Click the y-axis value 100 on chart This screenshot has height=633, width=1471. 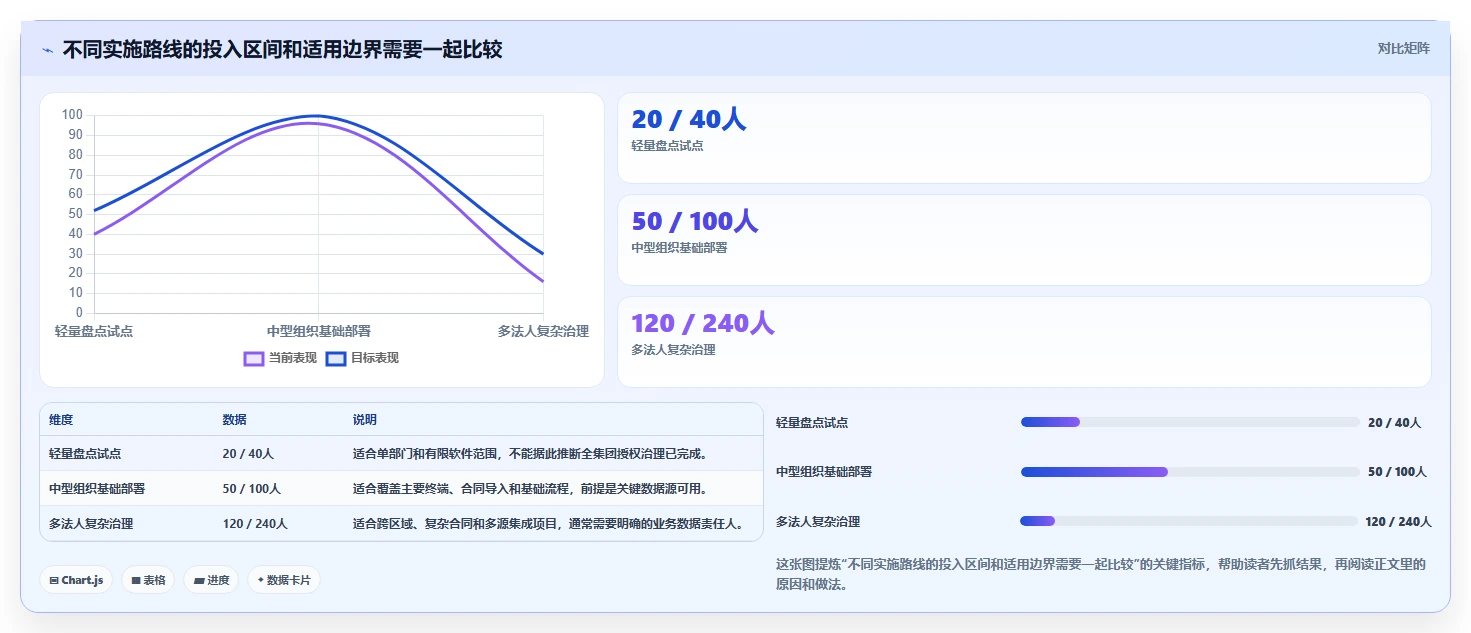point(72,115)
